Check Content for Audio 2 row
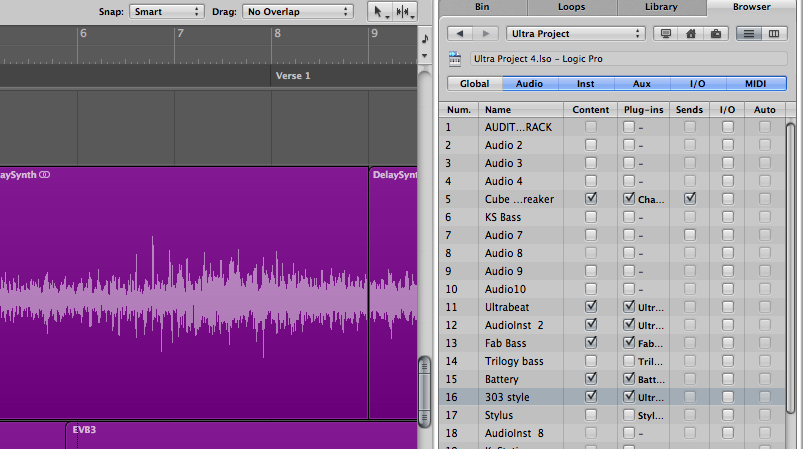The image size is (803, 449). tap(591, 145)
